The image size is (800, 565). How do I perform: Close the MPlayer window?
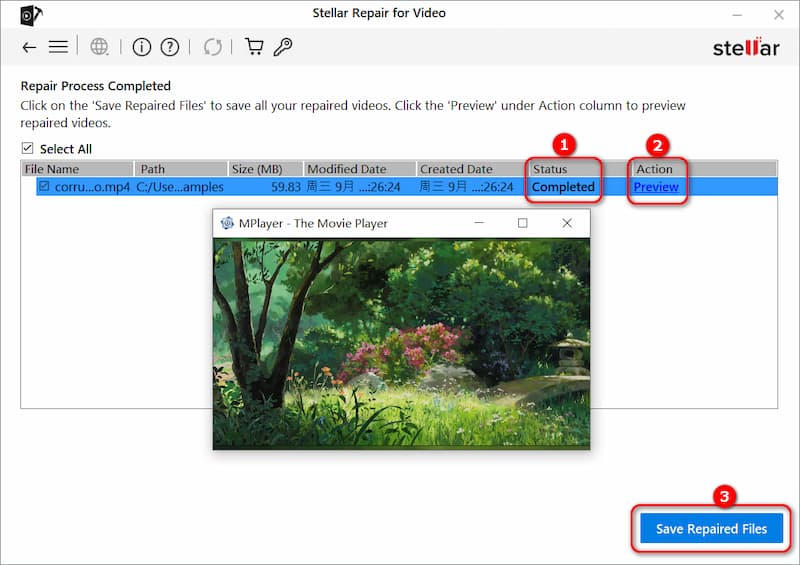pos(567,223)
